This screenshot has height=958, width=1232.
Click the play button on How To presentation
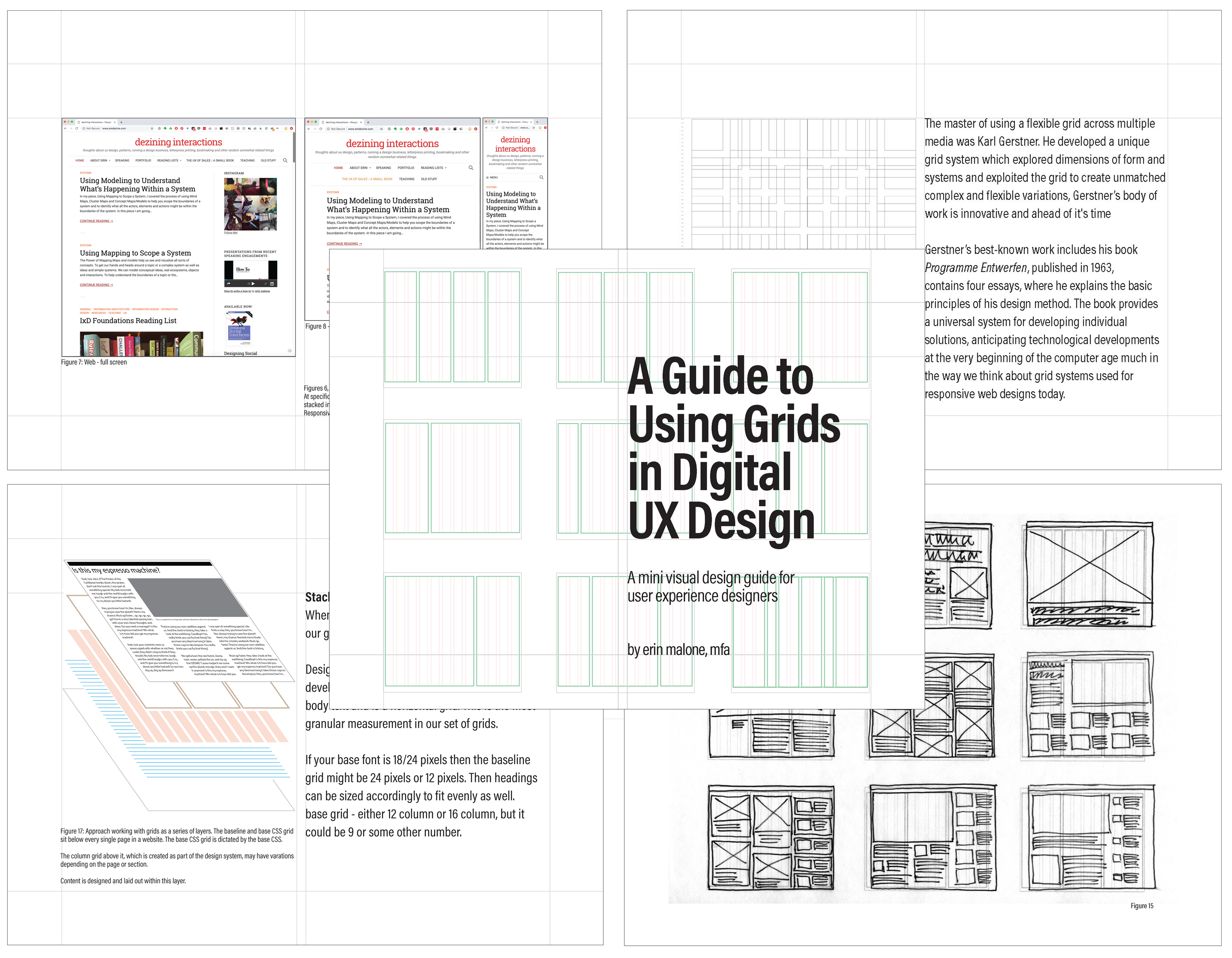pyautogui.click(x=253, y=283)
